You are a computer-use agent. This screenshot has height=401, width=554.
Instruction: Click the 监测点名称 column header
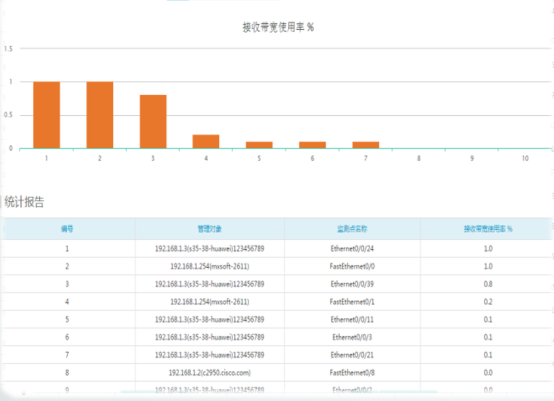[352, 229]
